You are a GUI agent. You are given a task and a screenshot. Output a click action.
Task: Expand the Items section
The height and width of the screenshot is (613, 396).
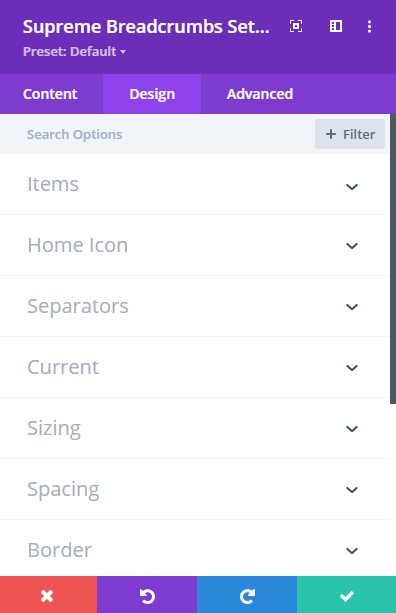pos(195,184)
